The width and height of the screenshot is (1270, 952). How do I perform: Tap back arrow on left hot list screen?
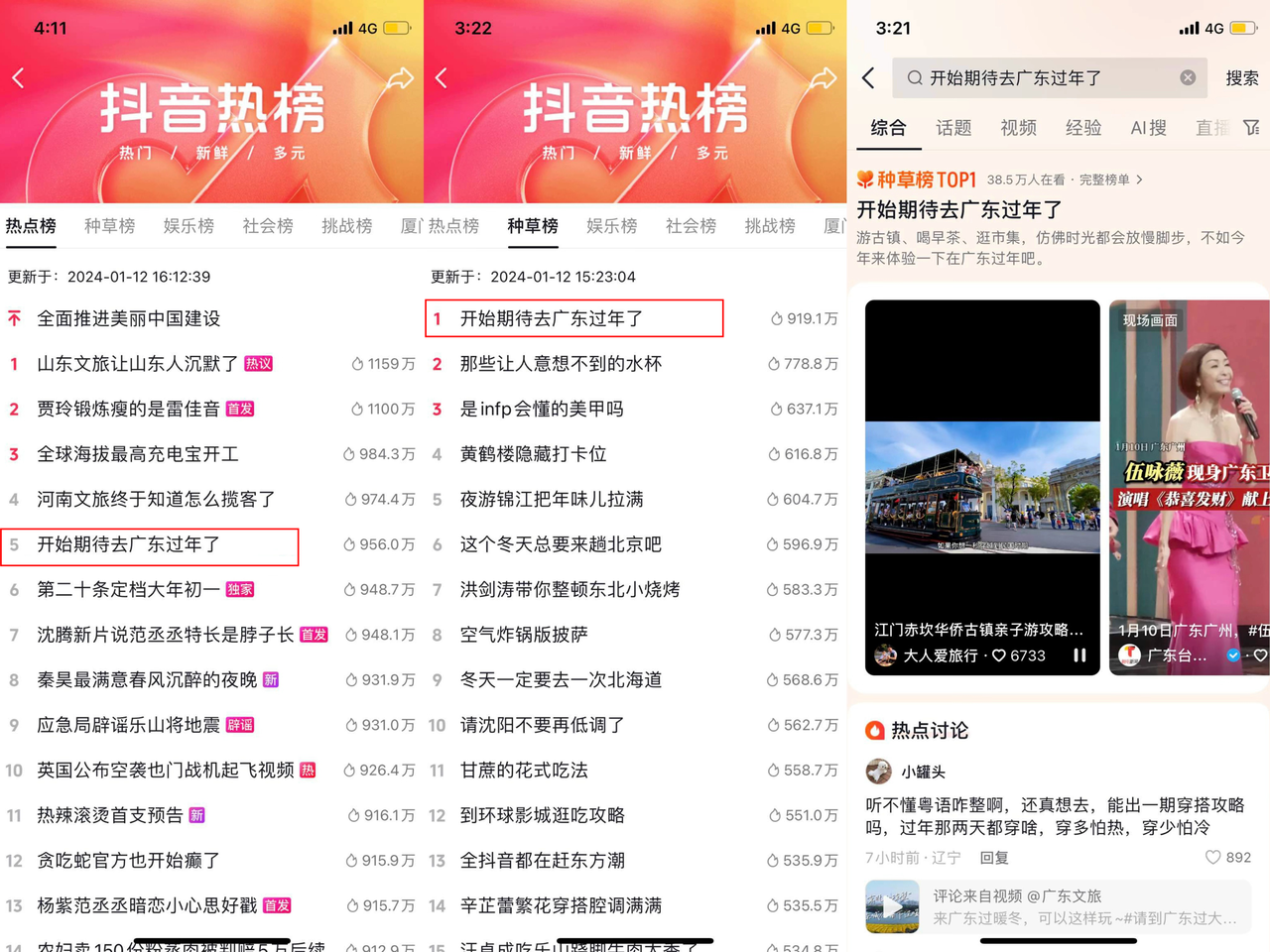(18, 77)
